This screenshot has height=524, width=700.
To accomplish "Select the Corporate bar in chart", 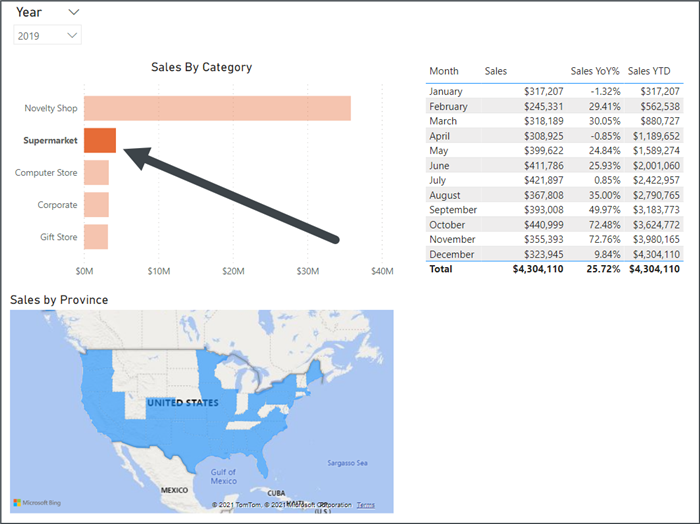I will point(96,205).
